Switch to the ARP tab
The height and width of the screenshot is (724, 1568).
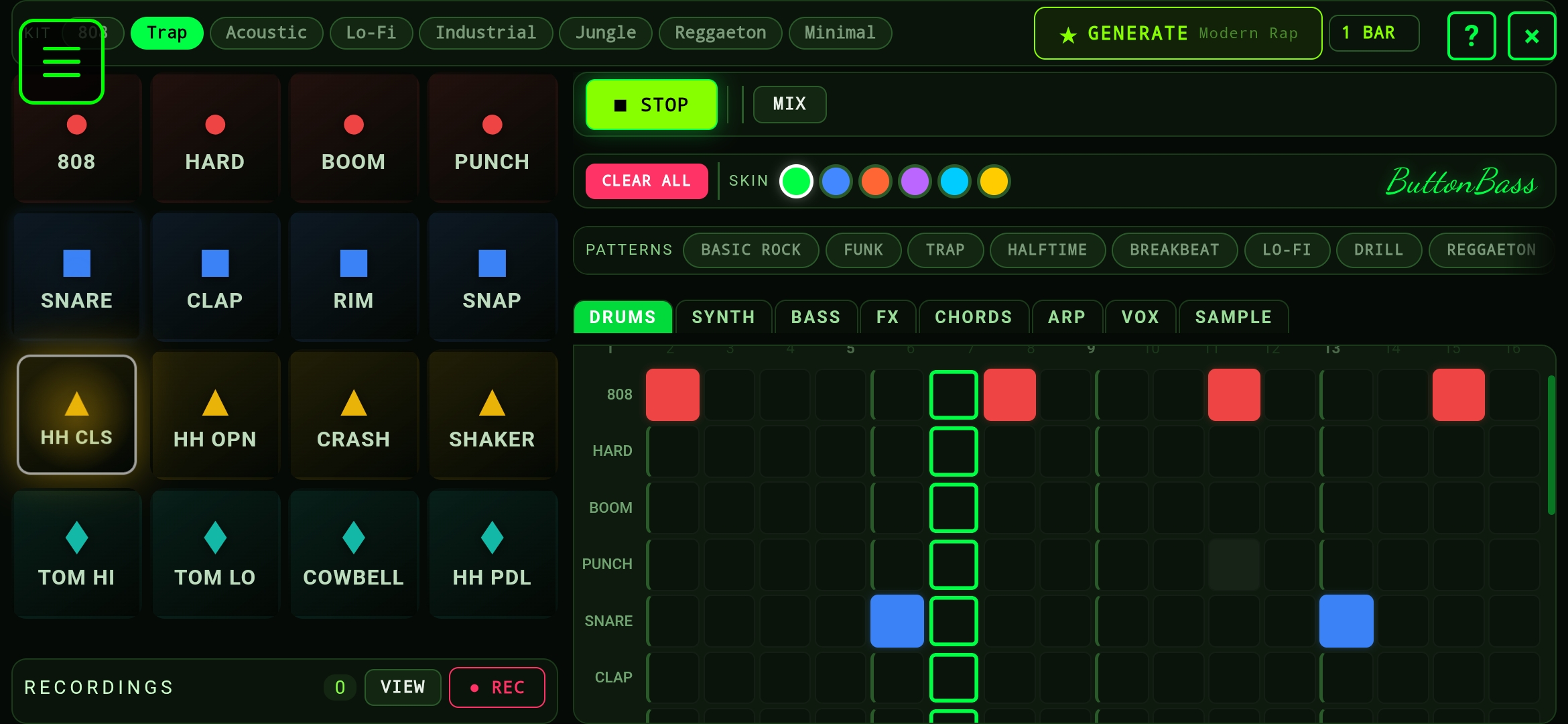click(x=1066, y=317)
